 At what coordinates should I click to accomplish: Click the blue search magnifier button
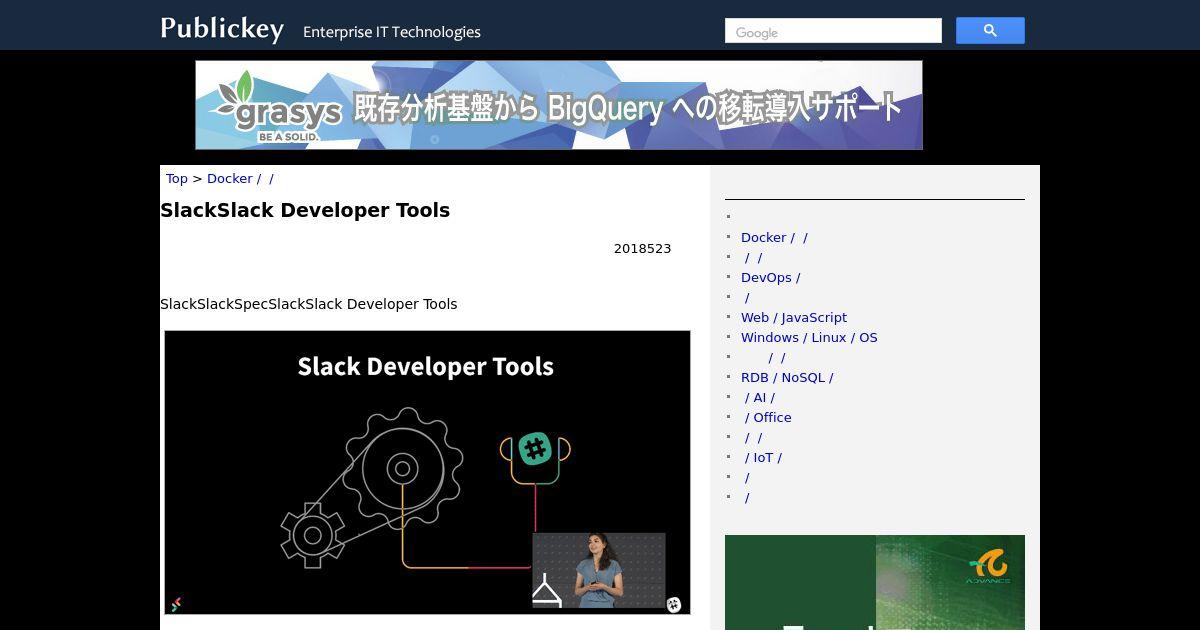(x=990, y=31)
